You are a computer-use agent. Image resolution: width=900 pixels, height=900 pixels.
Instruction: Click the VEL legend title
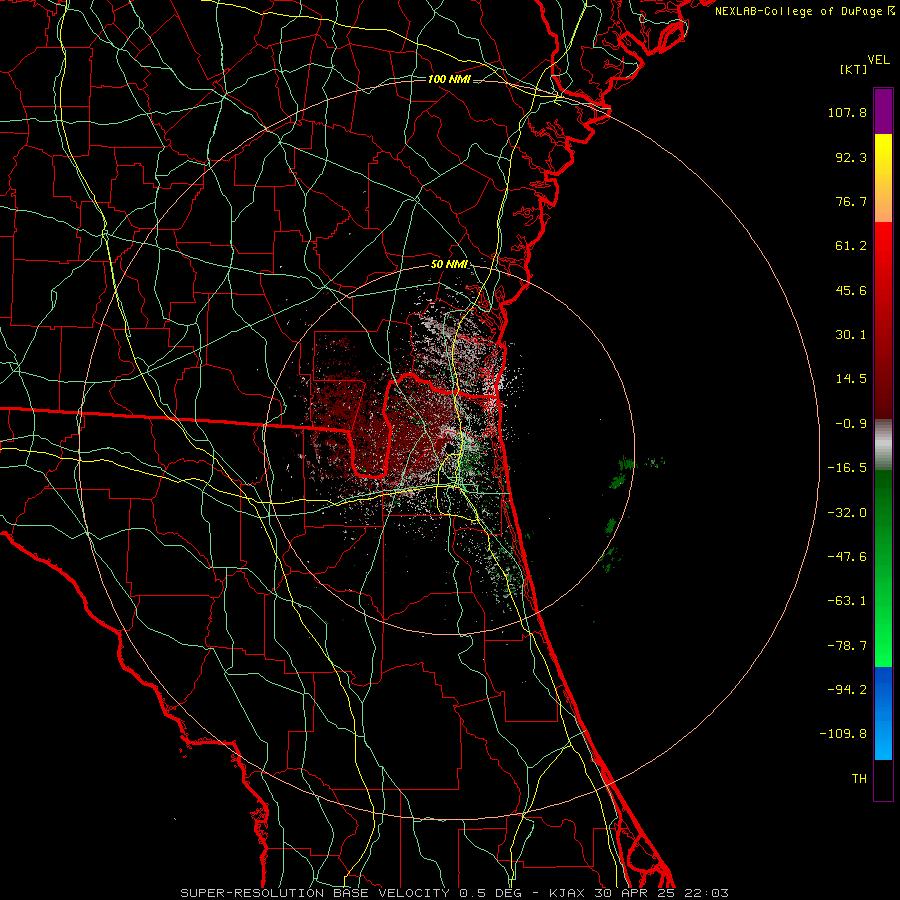879,60
